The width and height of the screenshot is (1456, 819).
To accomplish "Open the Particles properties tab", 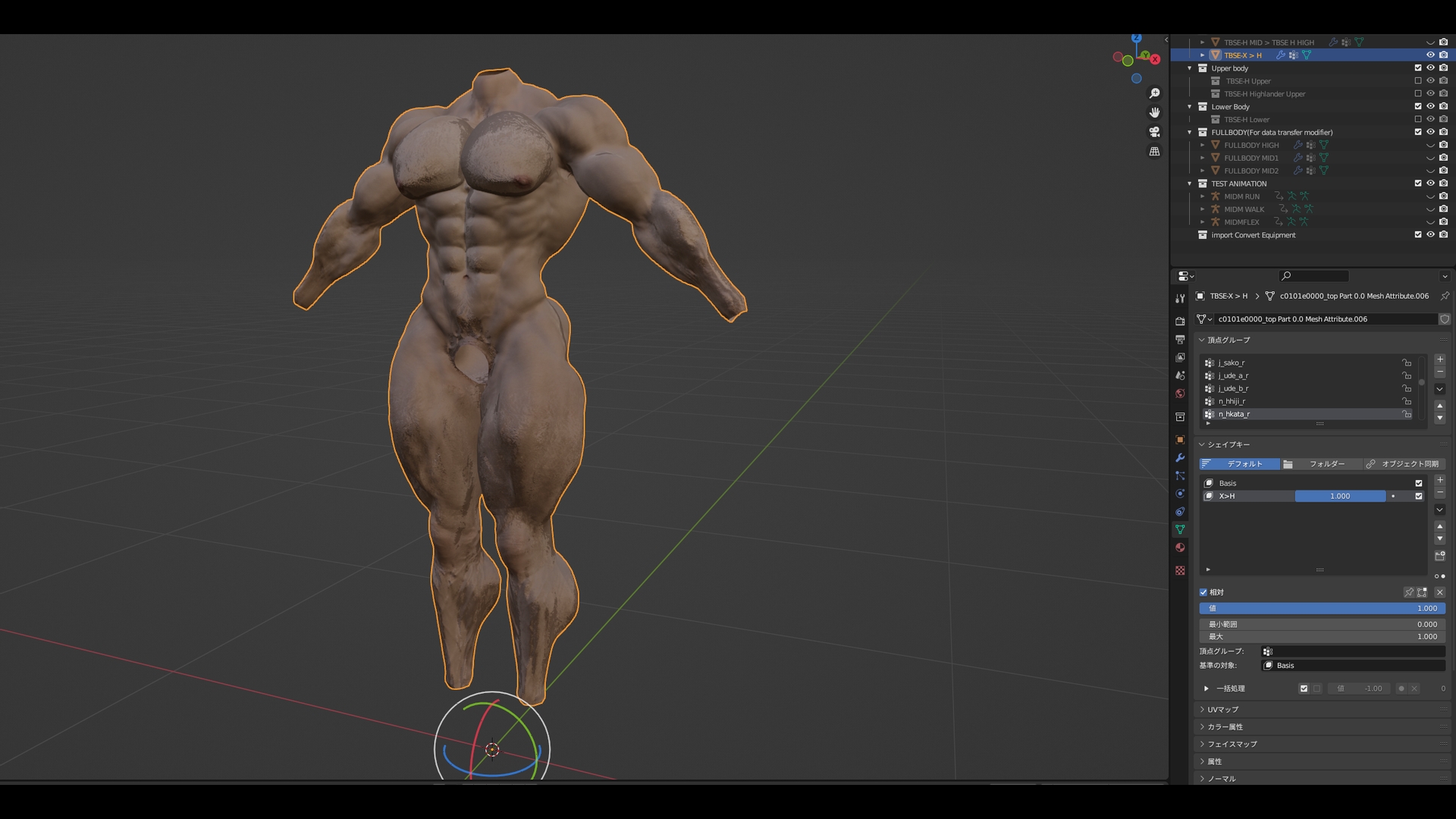I will click(x=1180, y=475).
